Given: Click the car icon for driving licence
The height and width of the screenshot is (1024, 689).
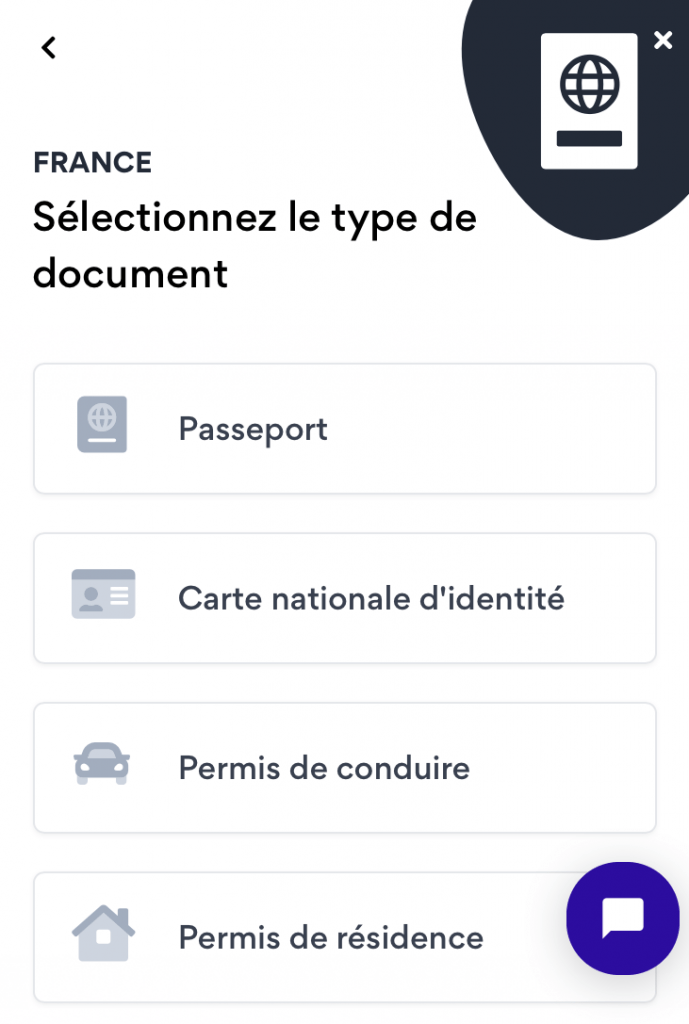Looking at the screenshot, I should click(x=102, y=763).
